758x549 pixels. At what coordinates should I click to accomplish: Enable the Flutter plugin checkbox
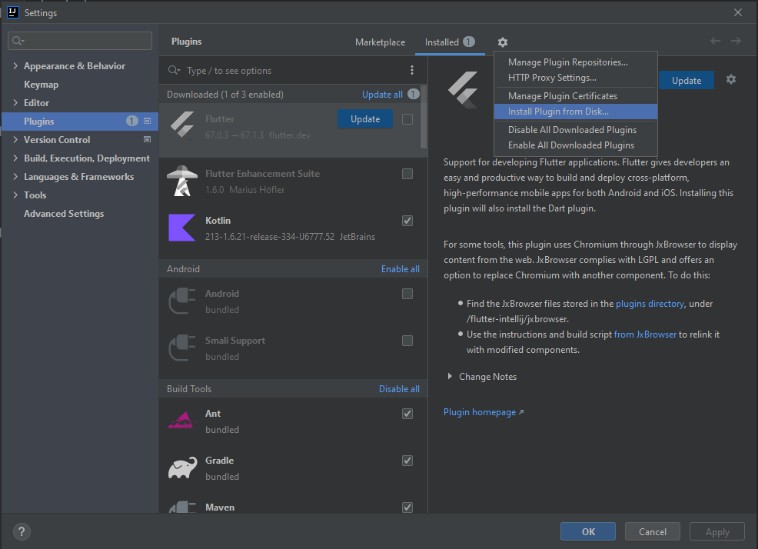(408, 119)
